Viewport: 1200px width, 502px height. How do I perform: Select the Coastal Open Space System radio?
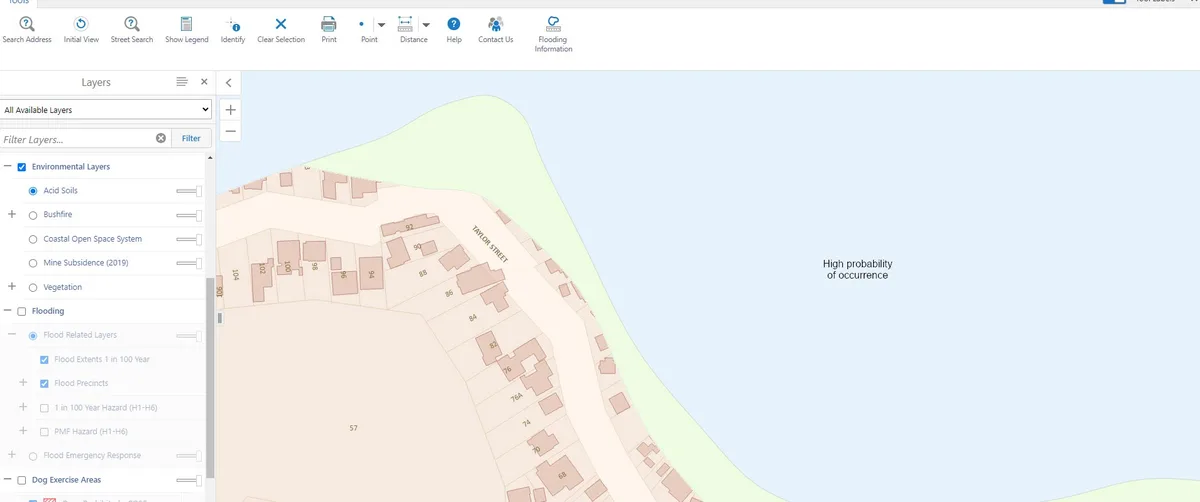point(33,239)
